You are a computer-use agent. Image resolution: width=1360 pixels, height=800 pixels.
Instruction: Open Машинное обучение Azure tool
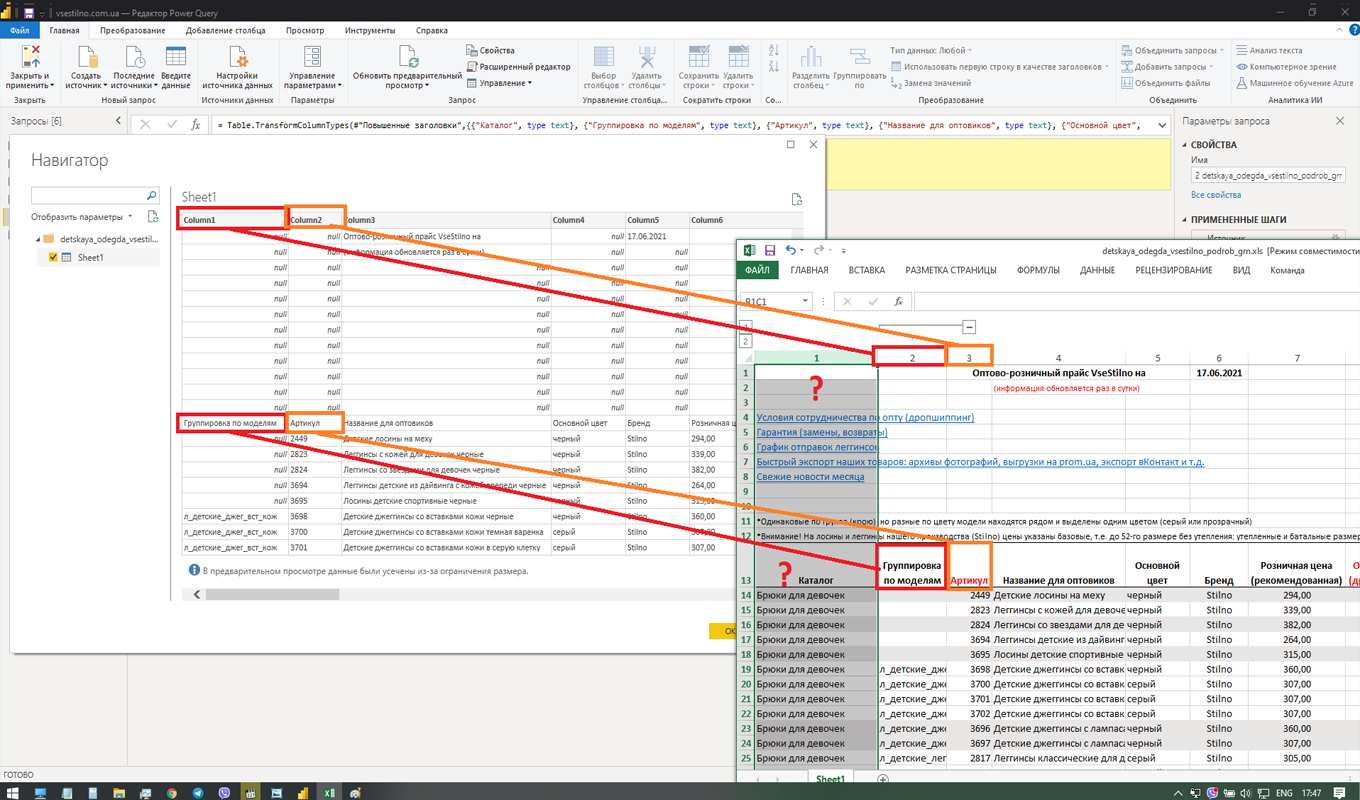tap(1294, 83)
